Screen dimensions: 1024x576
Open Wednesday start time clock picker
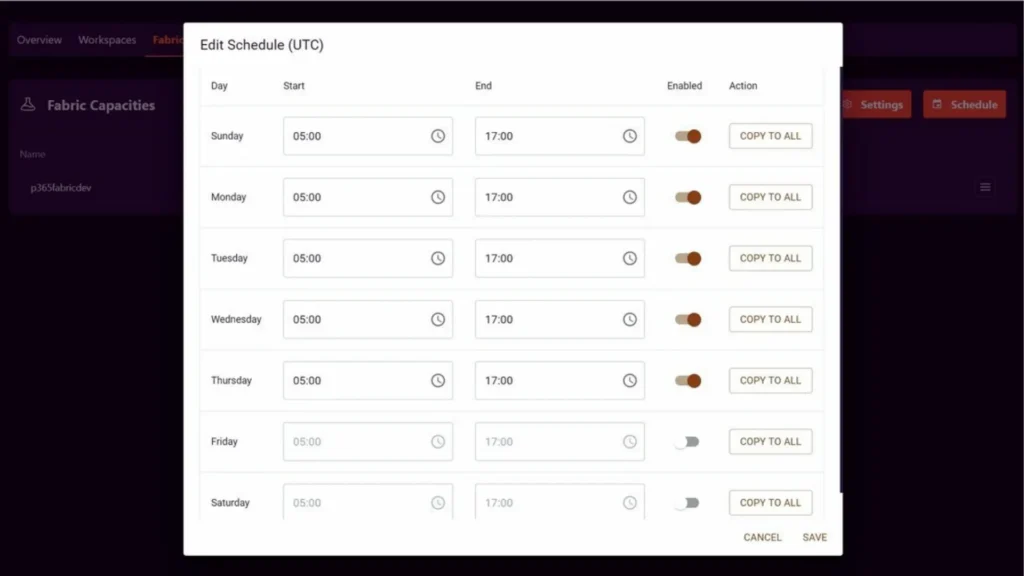[x=438, y=320]
